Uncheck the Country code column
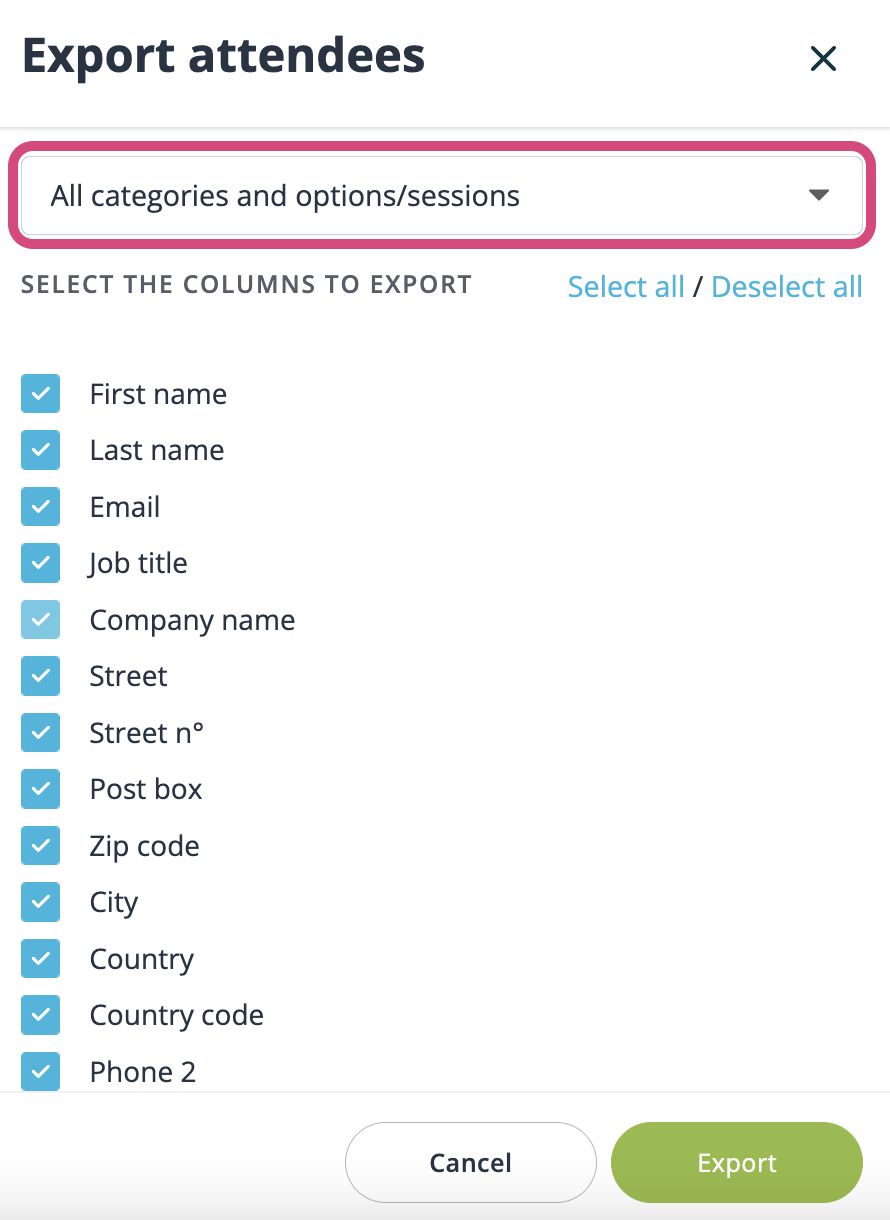 40,1015
